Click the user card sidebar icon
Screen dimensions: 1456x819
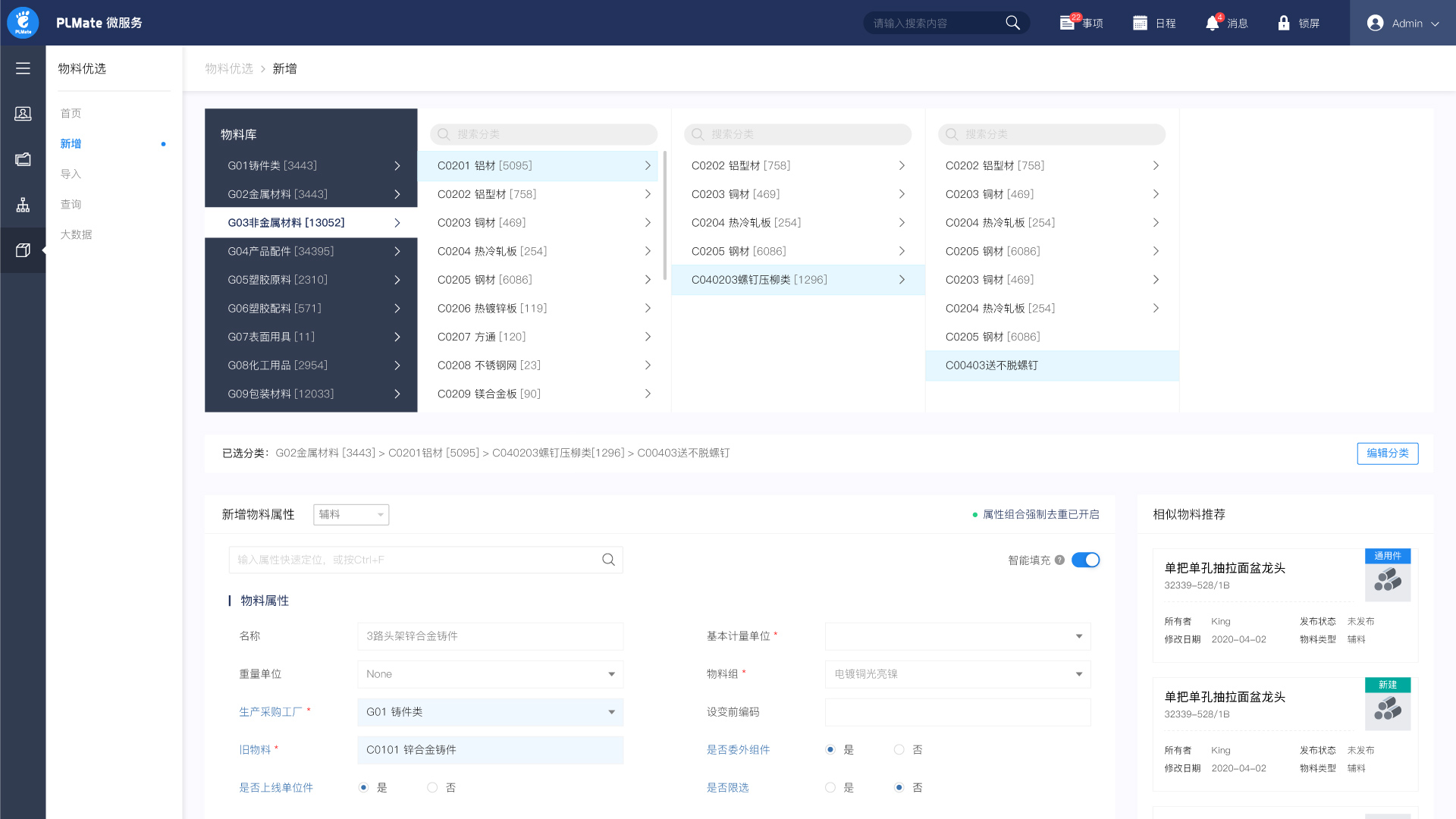[x=23, y=114]
